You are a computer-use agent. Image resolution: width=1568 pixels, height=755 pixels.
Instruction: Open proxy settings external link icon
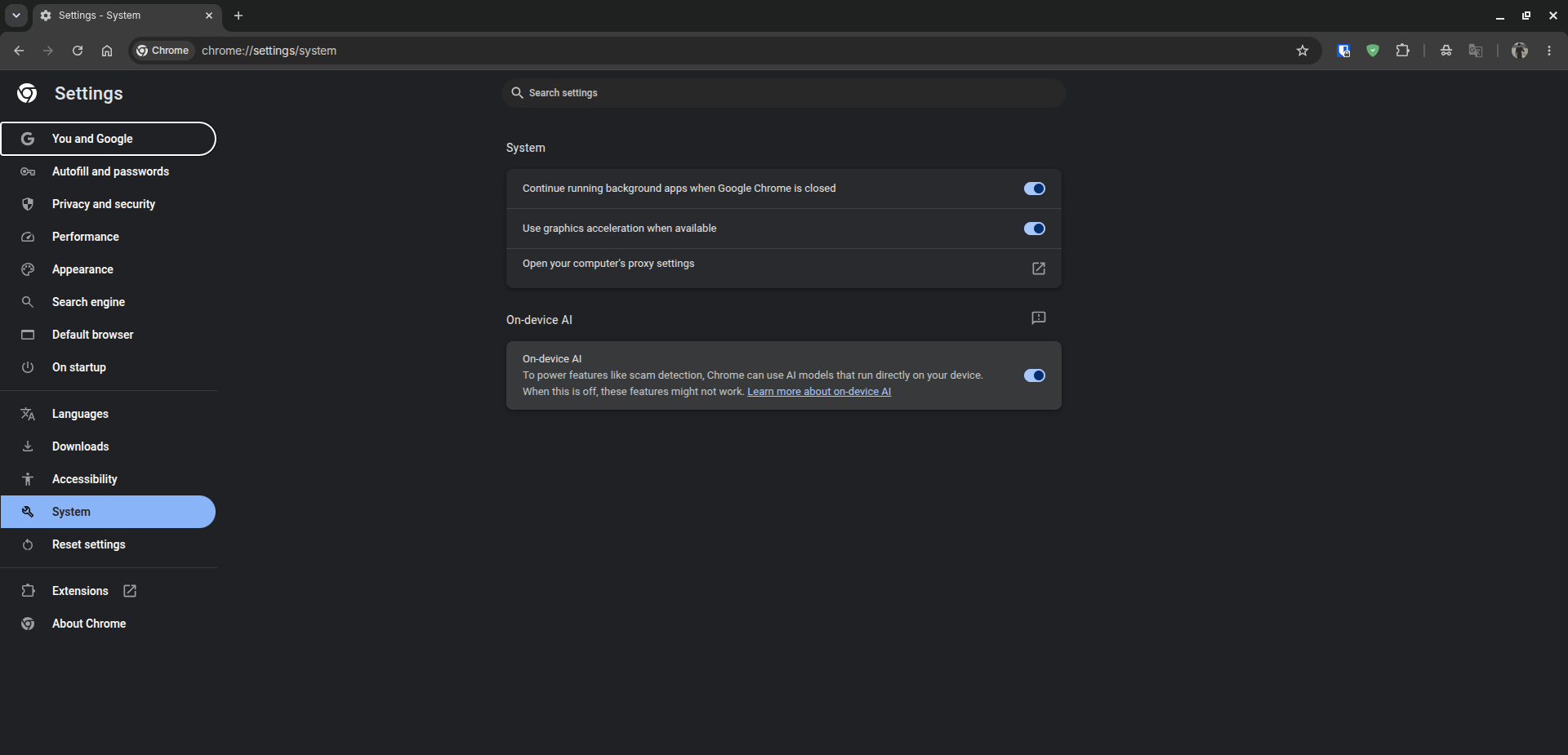(1039, 269)
